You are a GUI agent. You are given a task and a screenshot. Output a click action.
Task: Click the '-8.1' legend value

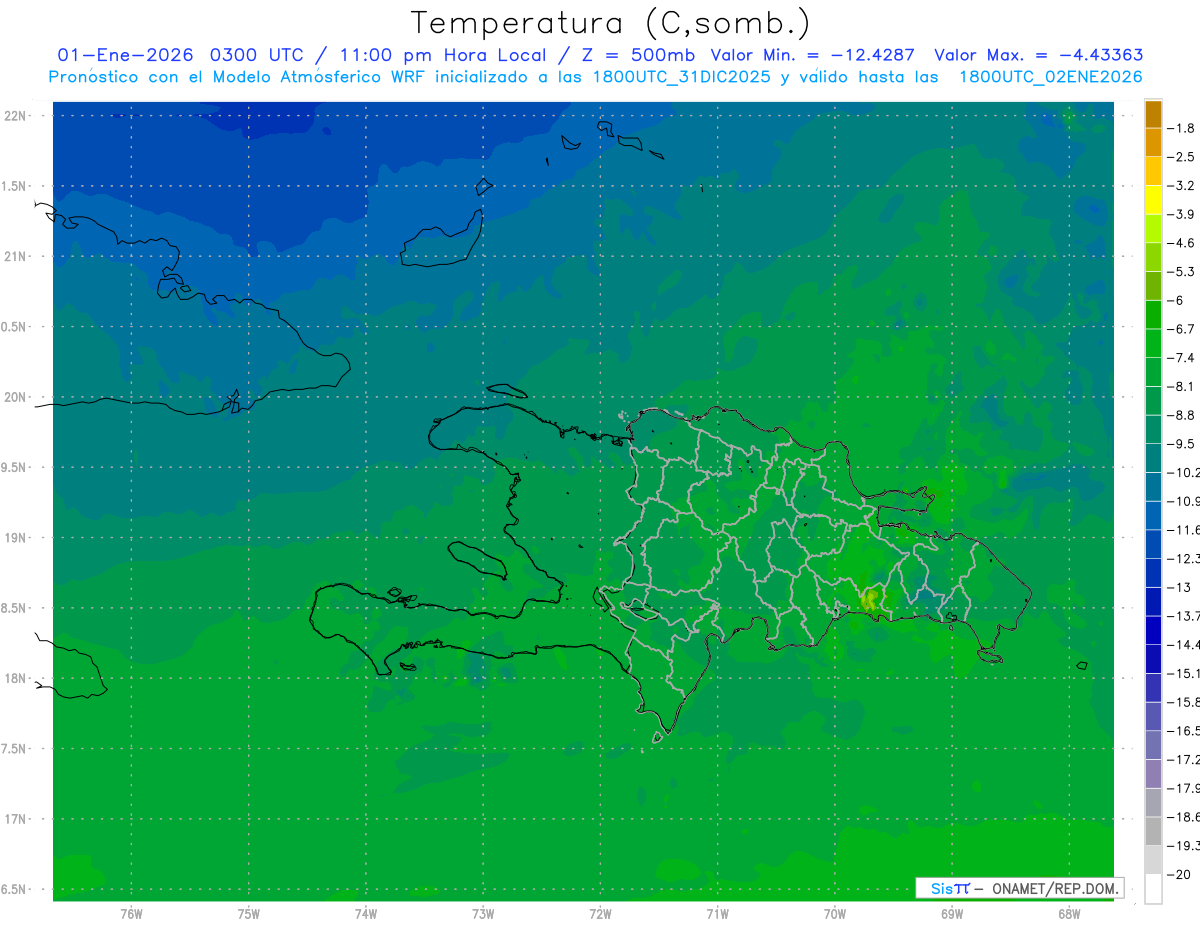(x=1182, y=386)
